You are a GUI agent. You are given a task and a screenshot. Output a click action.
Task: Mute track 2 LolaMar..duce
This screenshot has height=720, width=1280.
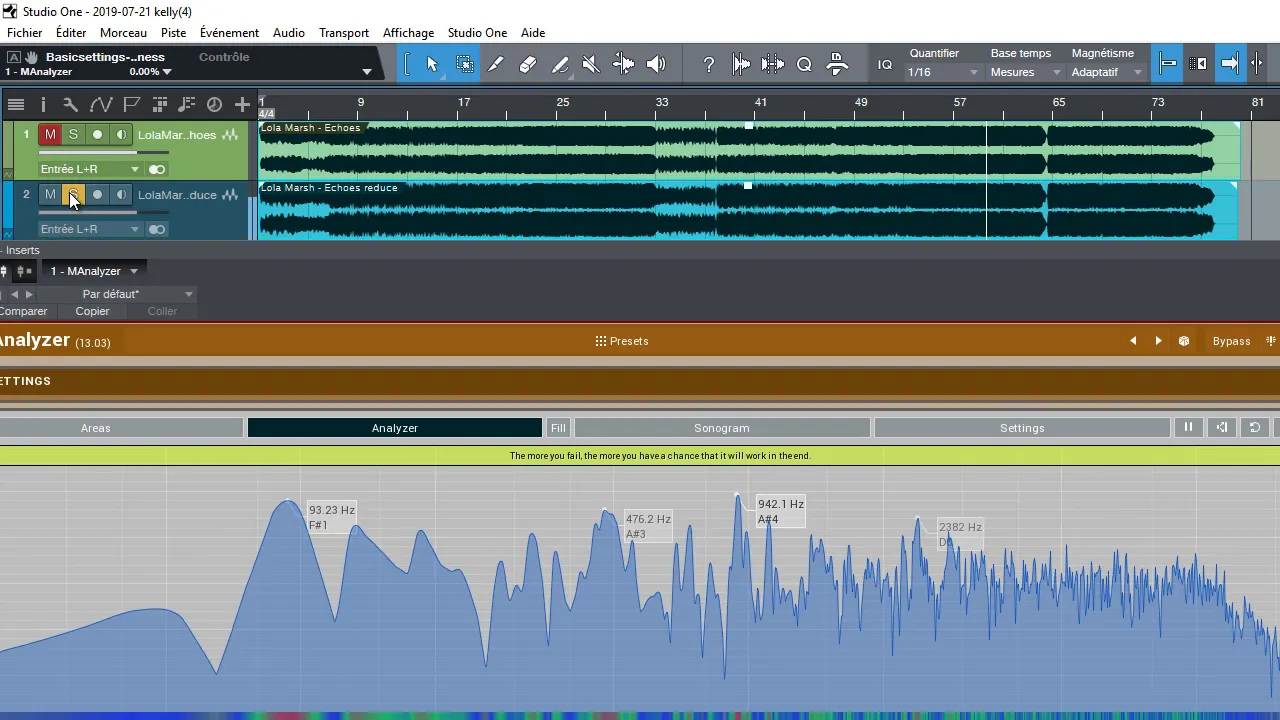pos(50,195)
